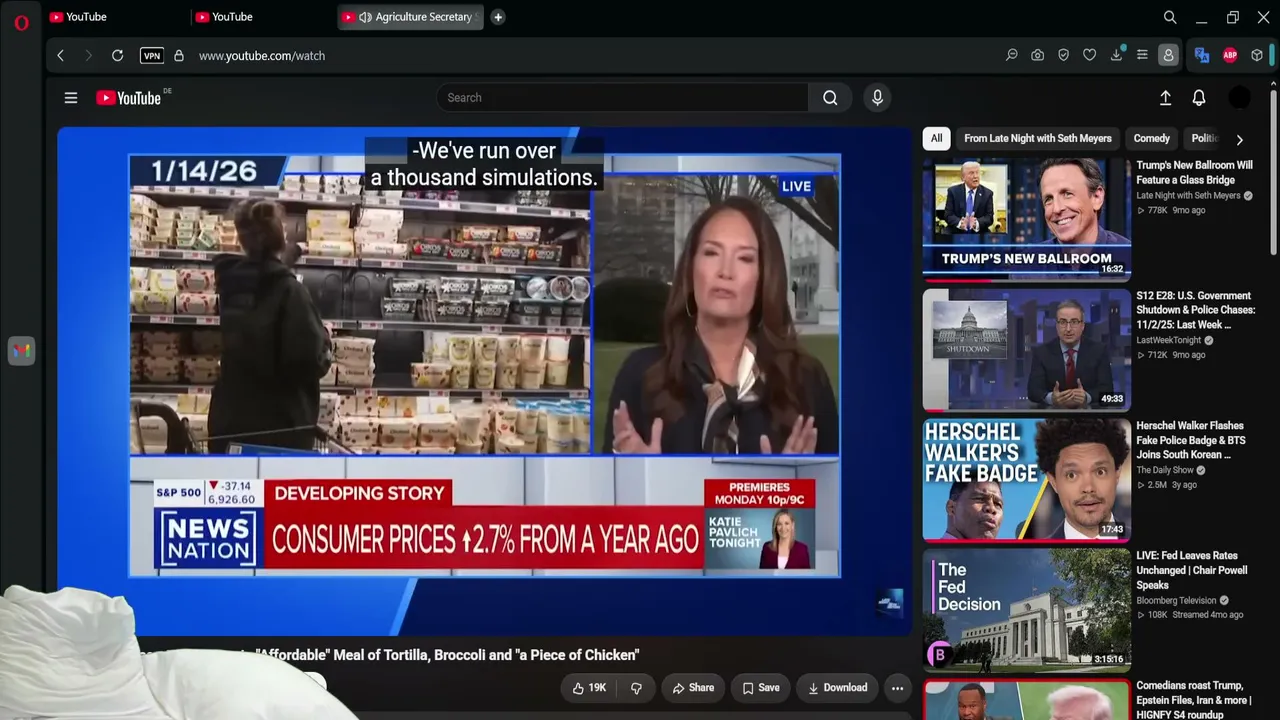The height and width of the screenshot is (720, 1280).
Task: Go back to the previous page
Action: (x=60, y=56)
